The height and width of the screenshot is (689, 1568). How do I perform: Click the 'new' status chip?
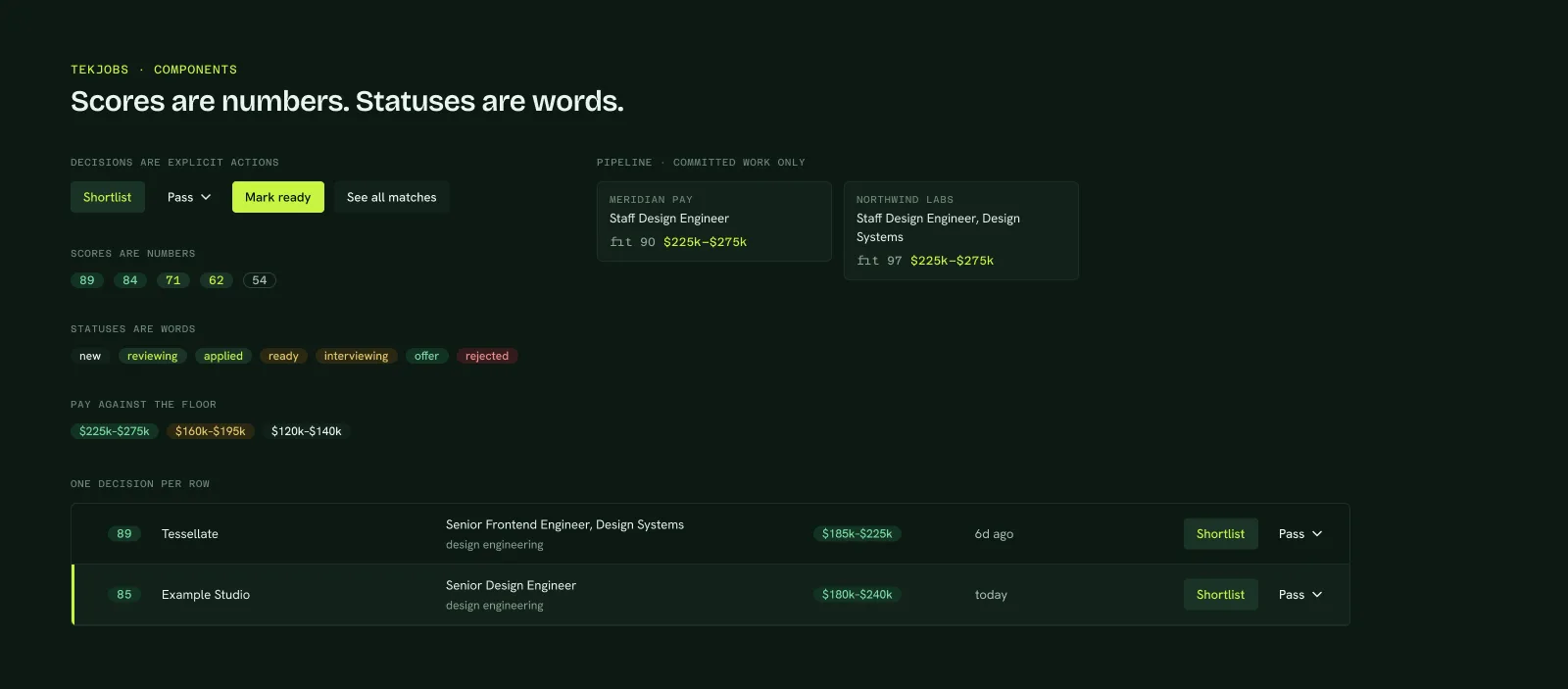coord(90,356)
